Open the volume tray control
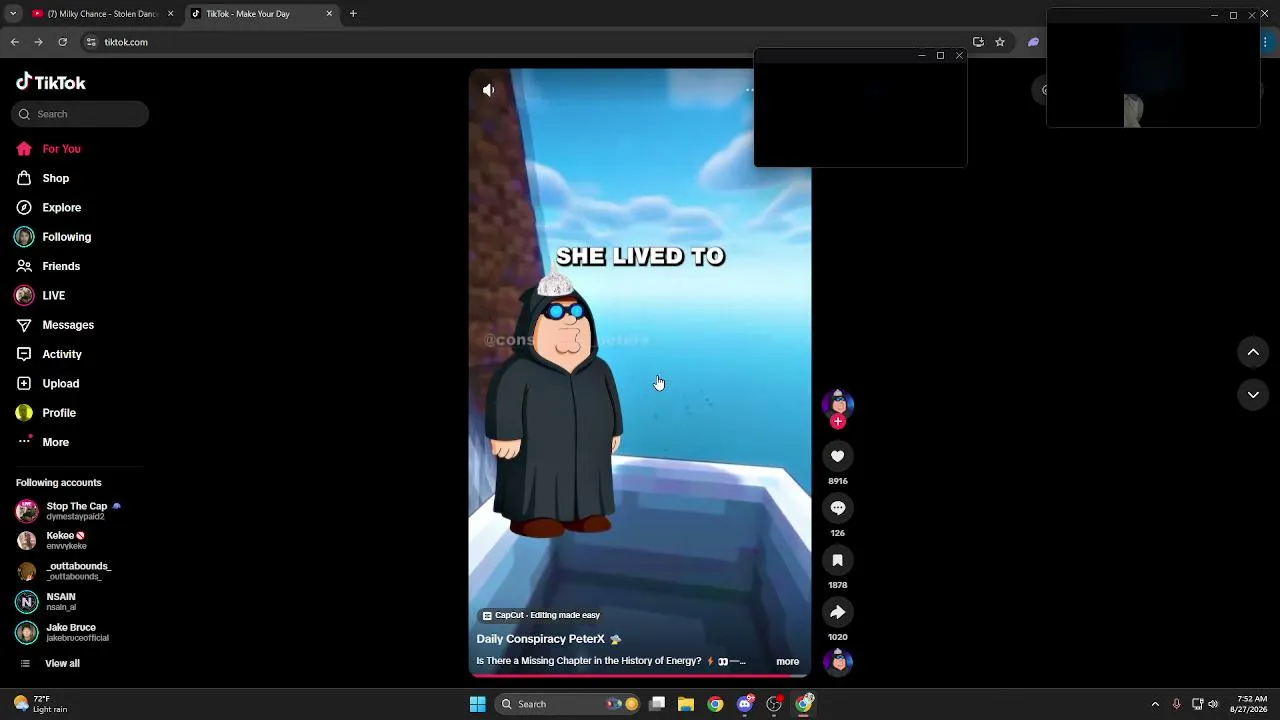Screen dimensions: 1280x720 (x=1213, y=704)
